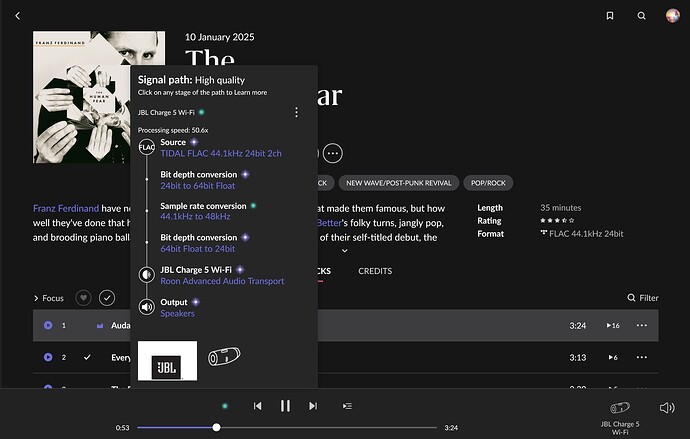Click star beside 64bit Float to 24bit conversion

tap(246, 238)
